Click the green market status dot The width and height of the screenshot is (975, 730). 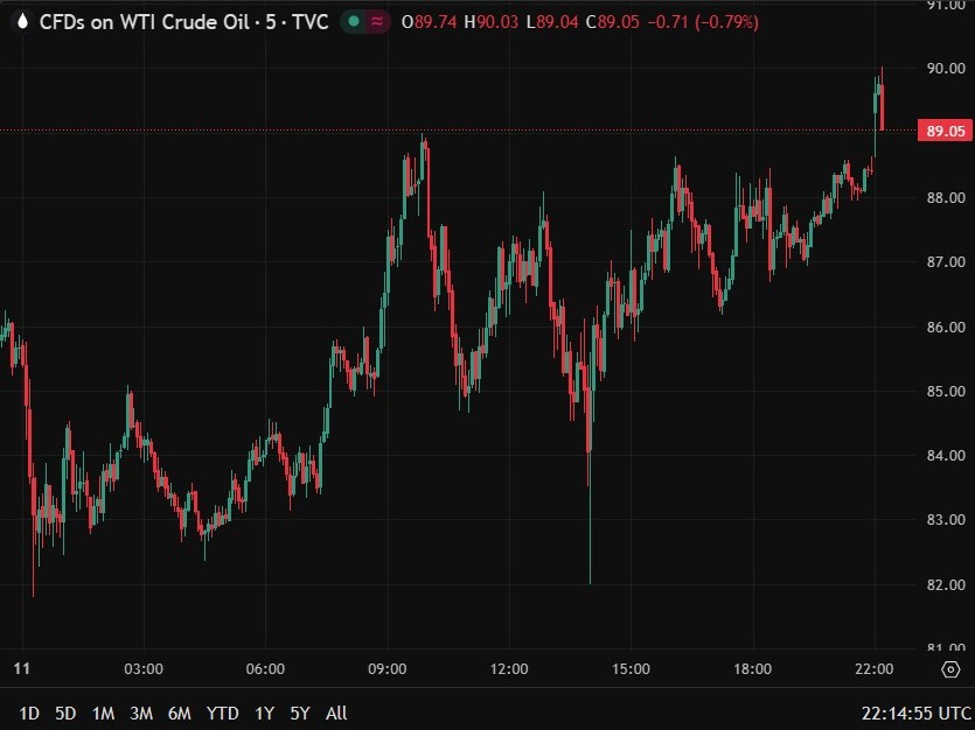[x=355, y=20]
